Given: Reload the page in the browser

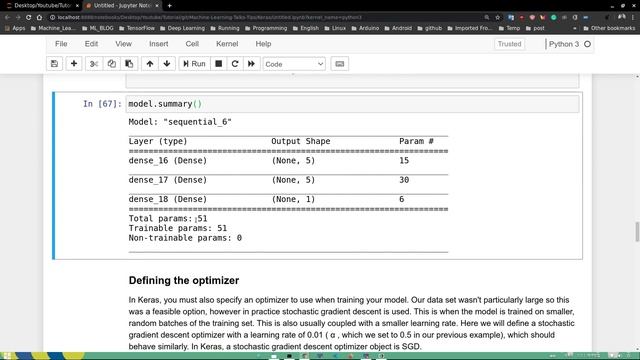Looking at the screenshot, I should tap(28, 18).
